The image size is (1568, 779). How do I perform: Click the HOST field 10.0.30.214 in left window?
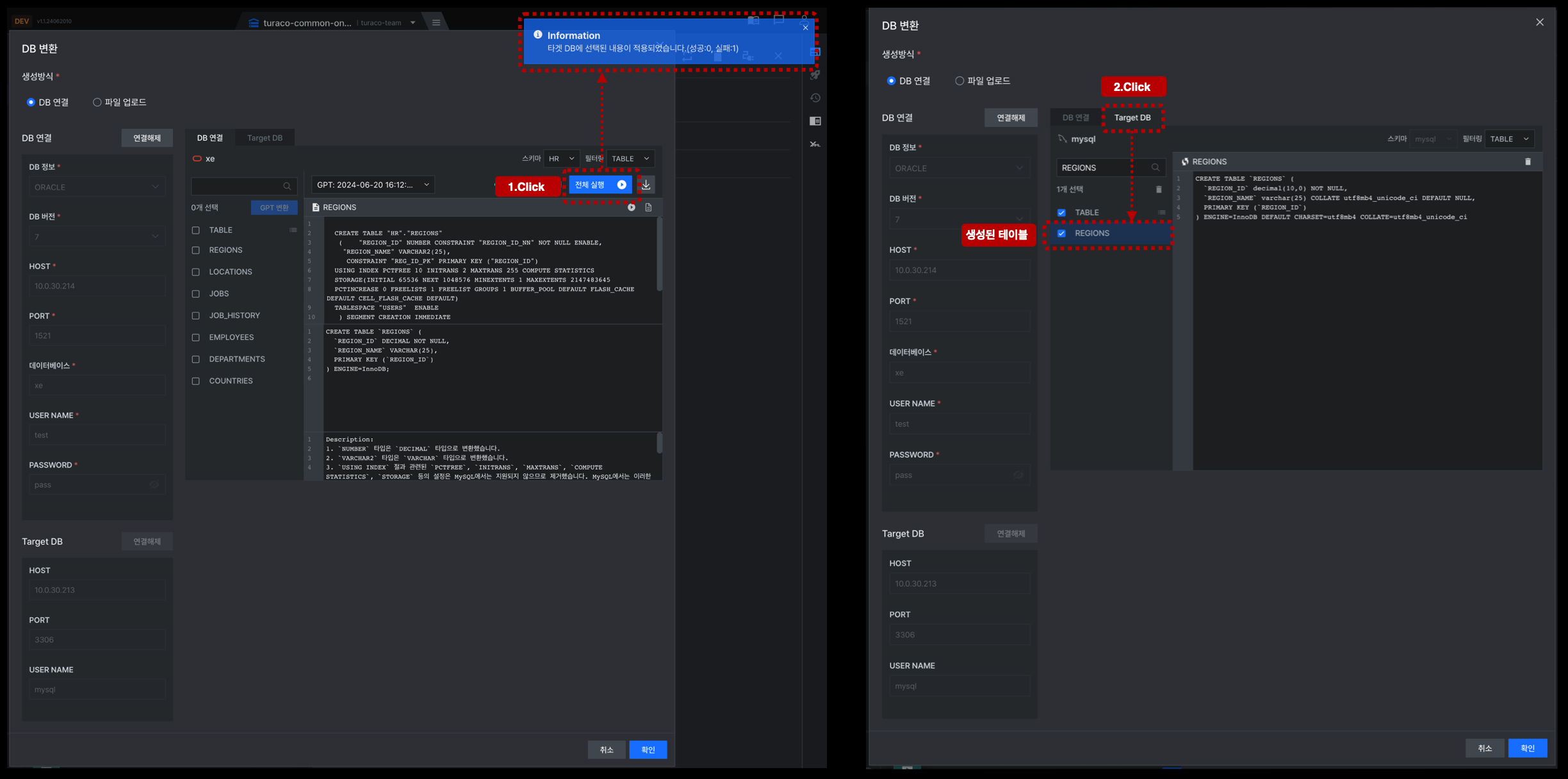pyautogui.click(x=97, y=286)
